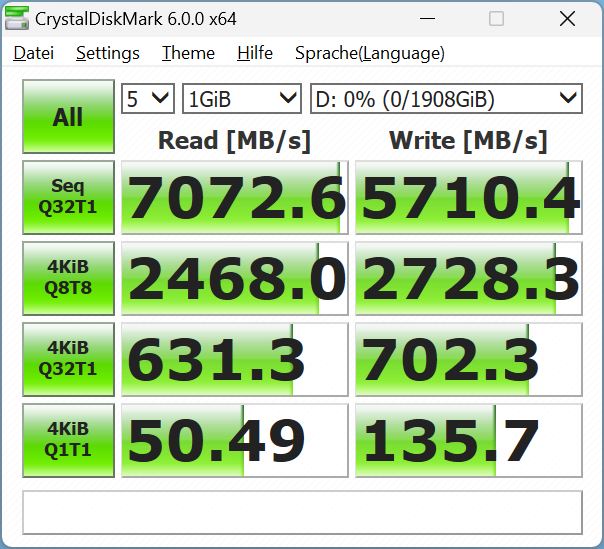This screenshot has height=549, width=604.
Task: Open the Settings menu
Action: [x=107, y=53]
